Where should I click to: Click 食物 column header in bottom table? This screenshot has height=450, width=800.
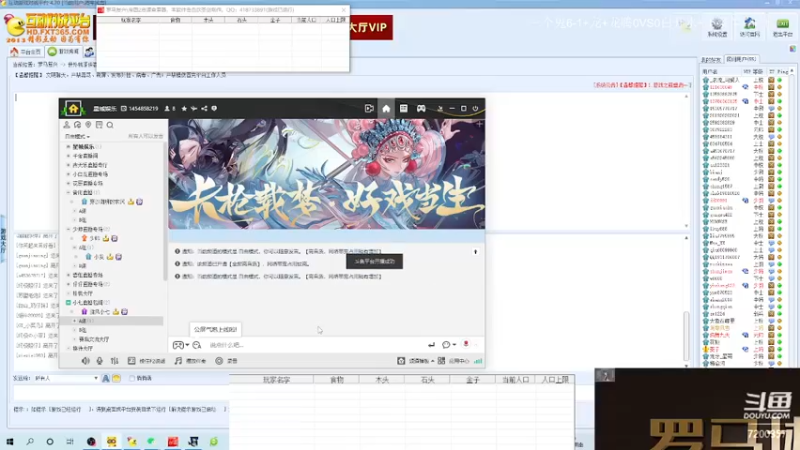pos(337,380)
